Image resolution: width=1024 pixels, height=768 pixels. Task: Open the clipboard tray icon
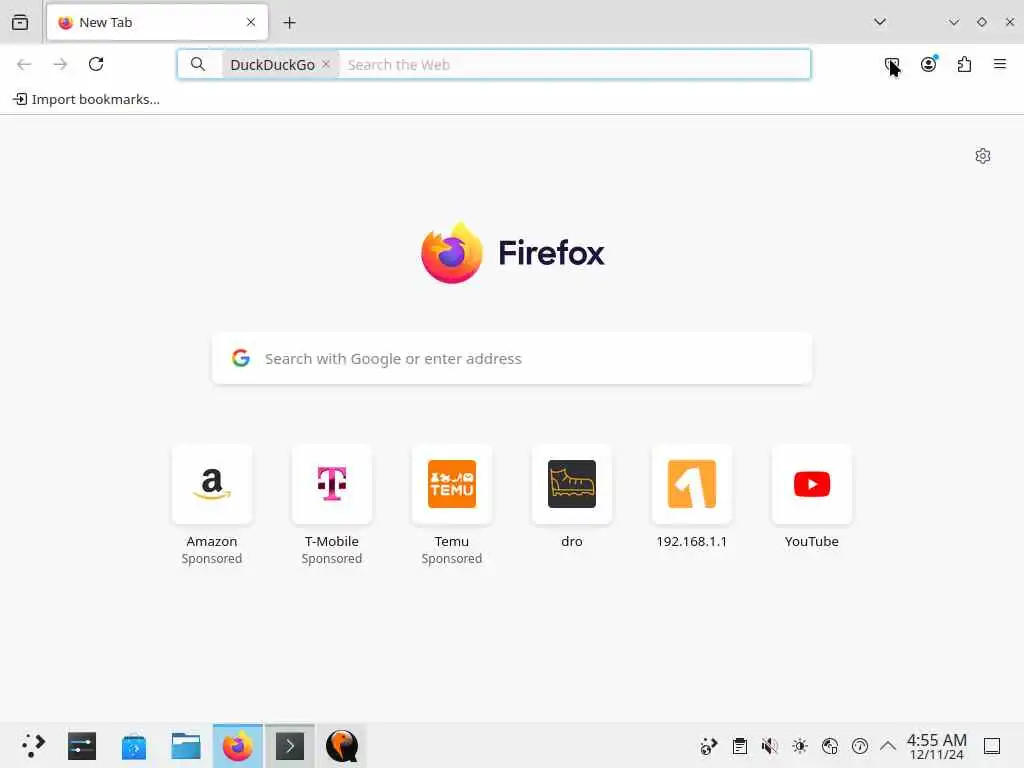coord(739,746)
